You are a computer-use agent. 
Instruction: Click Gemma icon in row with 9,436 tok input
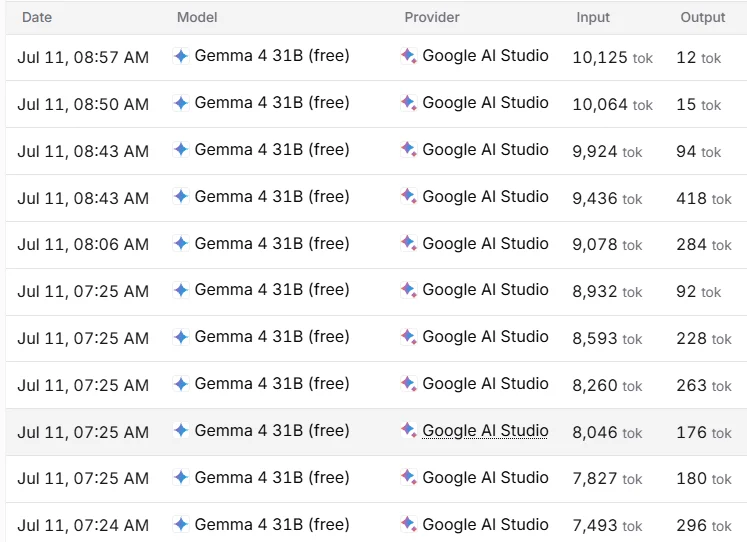pyautogui.click(x=181, y=196)
